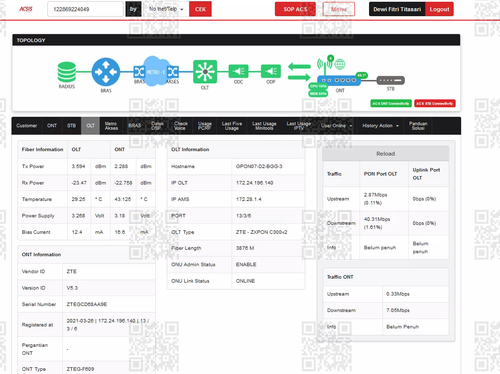Click the ONT Rx Power value -22.758
The width and height of the screenshot is (500, 374).
tap(123, 183)
